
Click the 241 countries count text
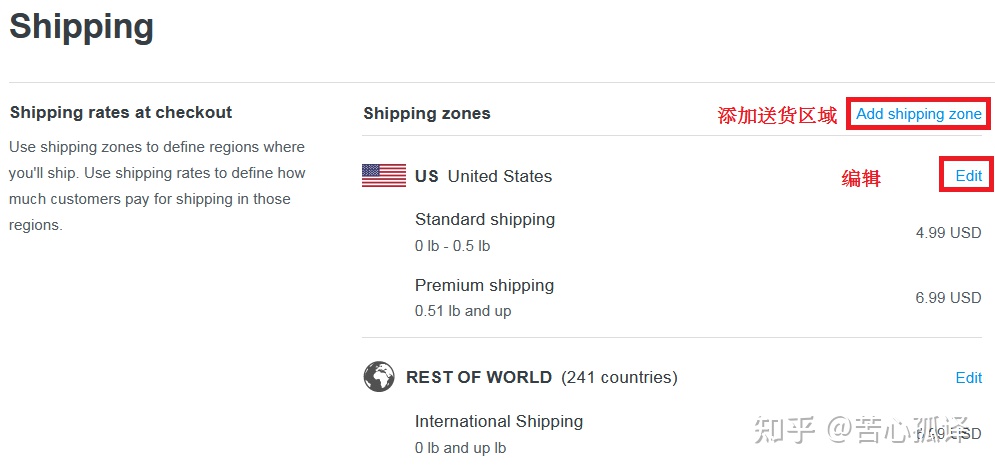(x=619, y=377)
